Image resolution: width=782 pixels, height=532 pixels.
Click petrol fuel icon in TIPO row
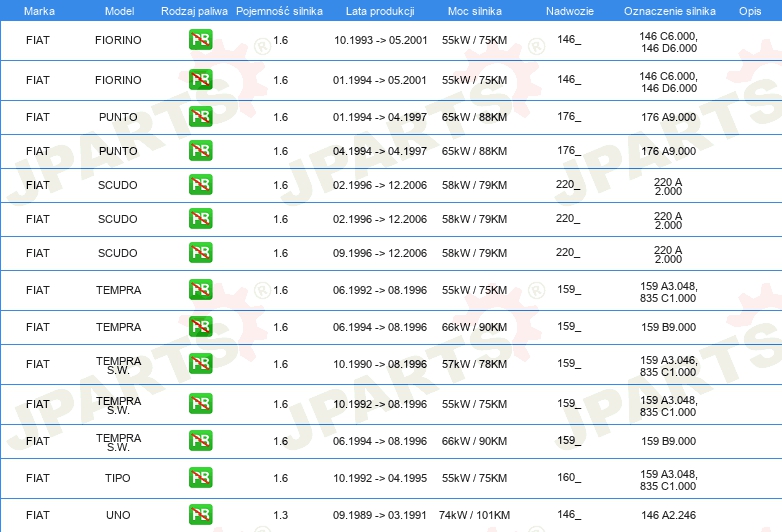tap(200, 477)
